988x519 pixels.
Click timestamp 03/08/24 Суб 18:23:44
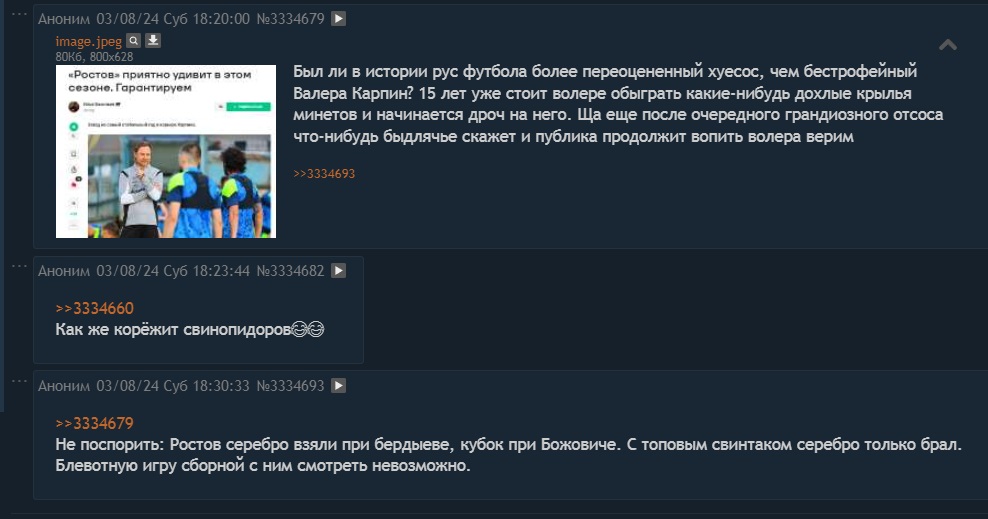[173, 271]
